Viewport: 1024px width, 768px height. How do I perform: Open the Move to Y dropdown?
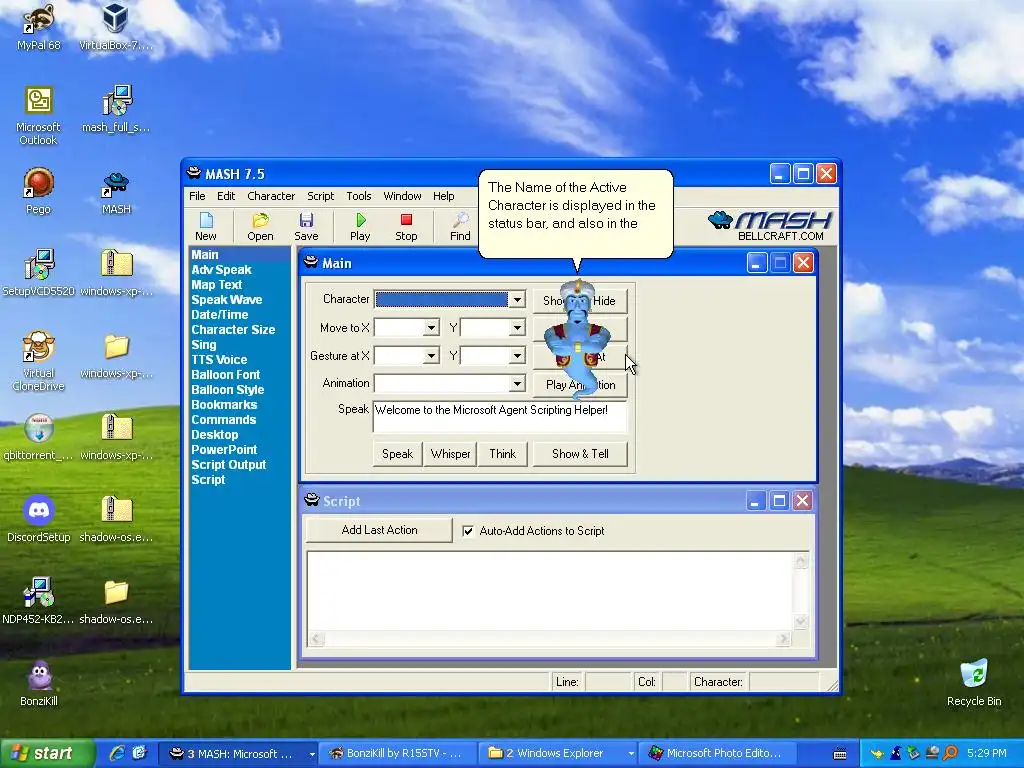click(x=517, y=328)
